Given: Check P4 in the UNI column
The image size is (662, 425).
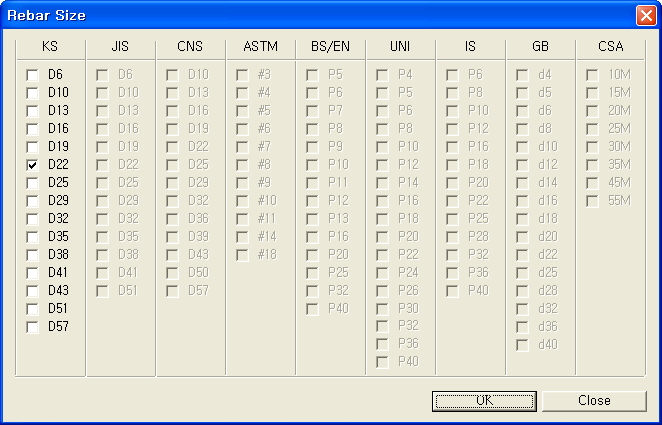Looking at the screenshot, I should coord(382,76).
